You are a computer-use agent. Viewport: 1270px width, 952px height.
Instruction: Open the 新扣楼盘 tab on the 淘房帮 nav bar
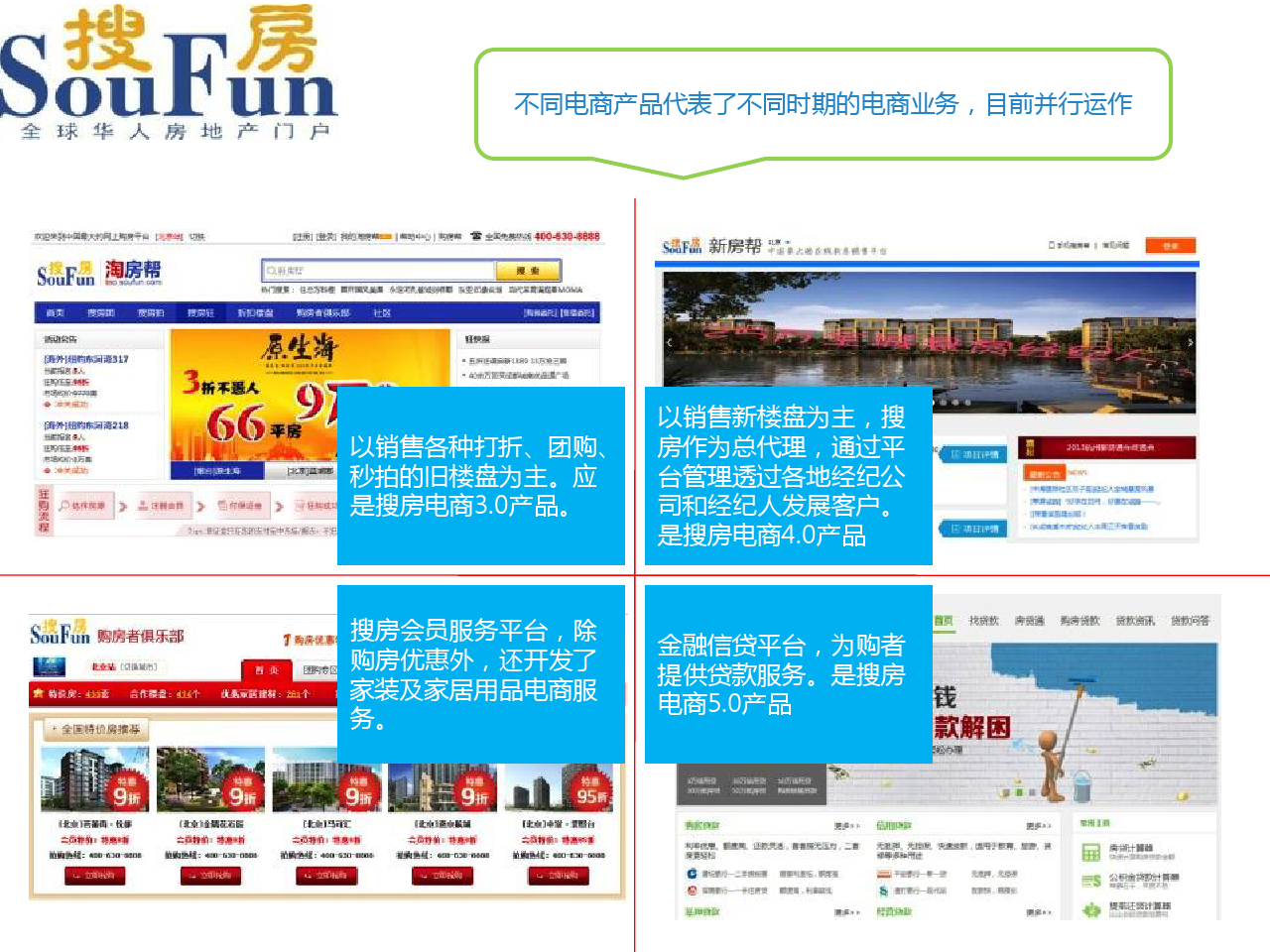(x=255, y=312)
